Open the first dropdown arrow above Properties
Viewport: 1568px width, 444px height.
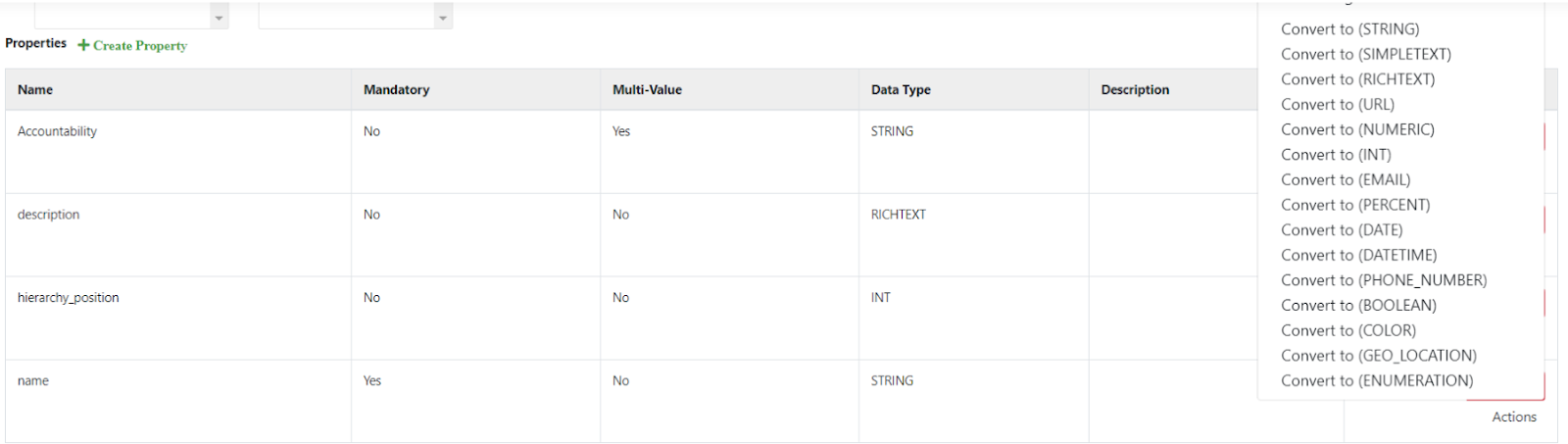219,18
